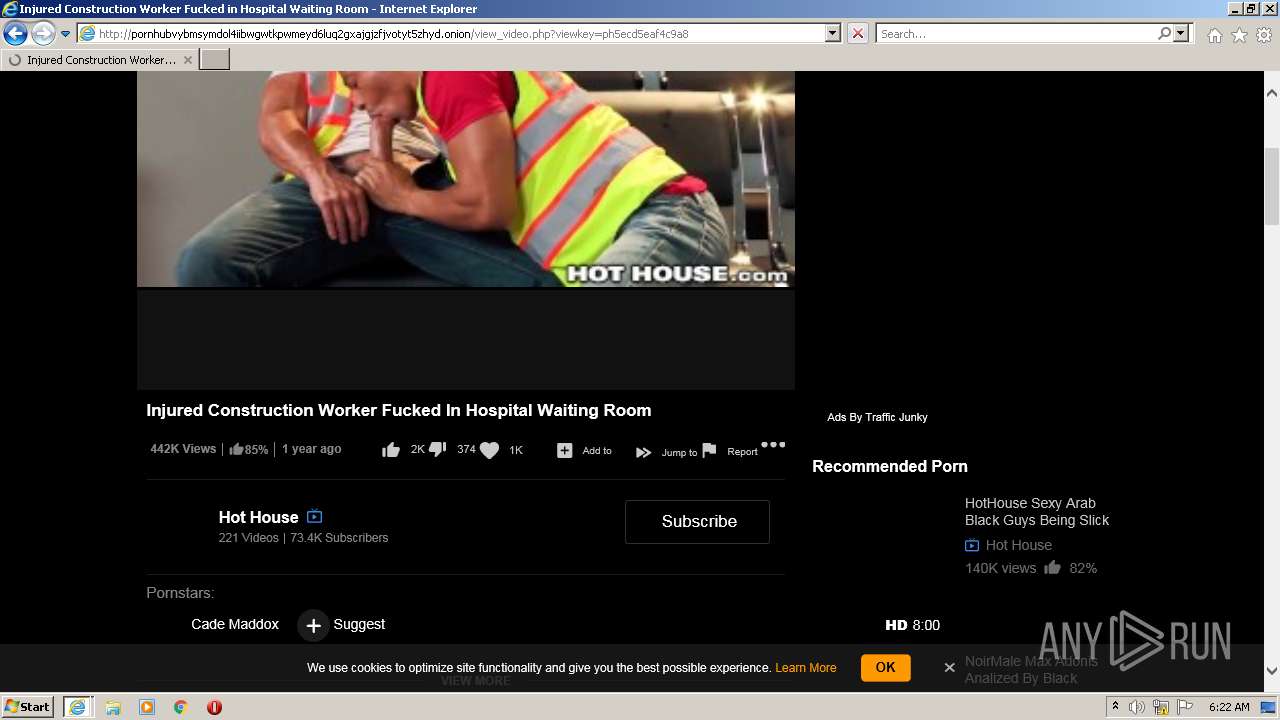Viewport: 1280px width, 720px height.
Task: Click the '442K Views' count text
Action: click(183, 449)
